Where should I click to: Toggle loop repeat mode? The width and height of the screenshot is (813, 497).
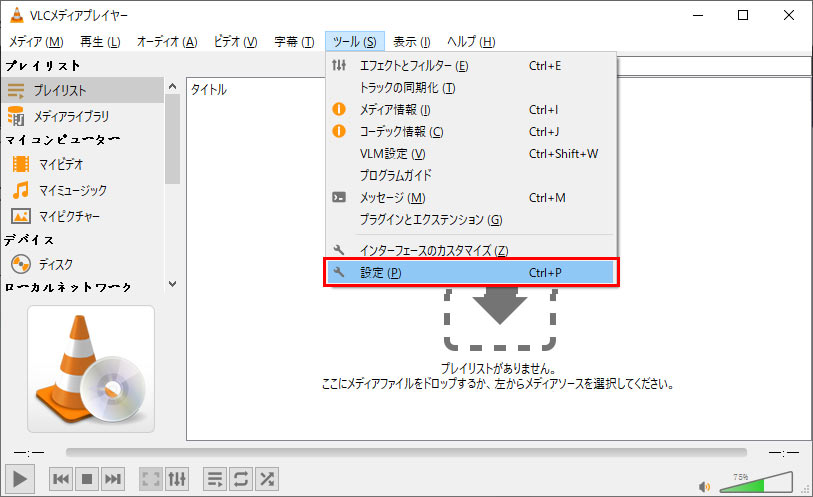coord(241,479)
